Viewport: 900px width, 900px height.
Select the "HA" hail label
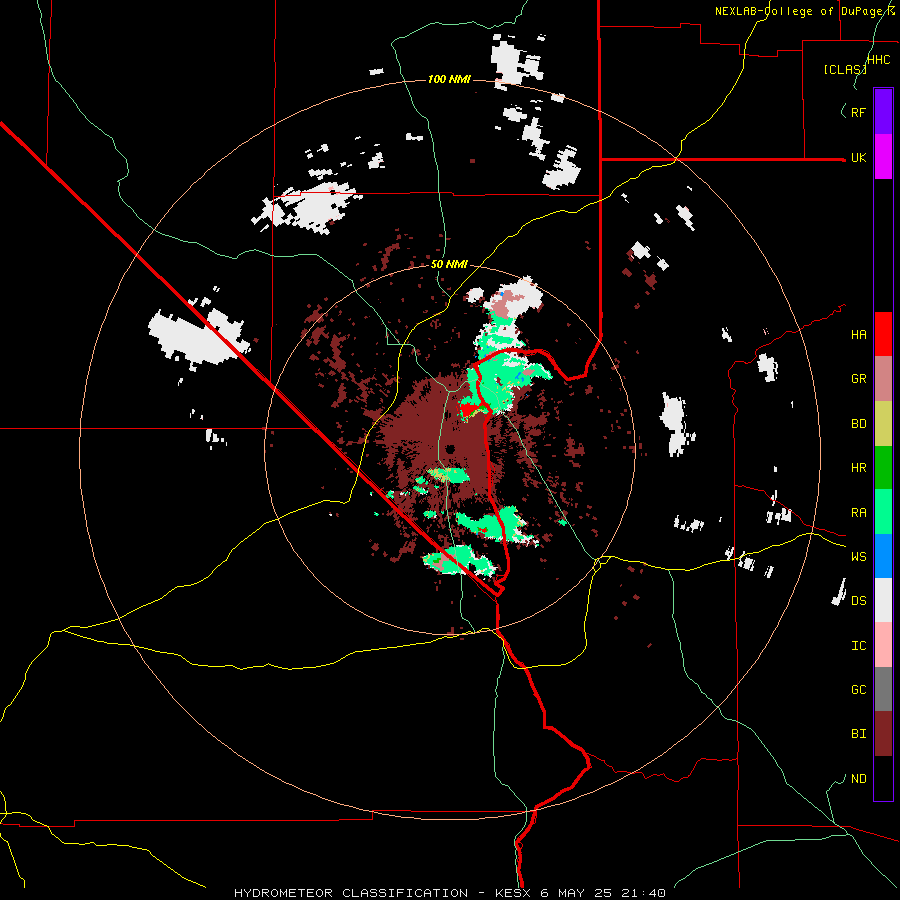tap(858, 335)
